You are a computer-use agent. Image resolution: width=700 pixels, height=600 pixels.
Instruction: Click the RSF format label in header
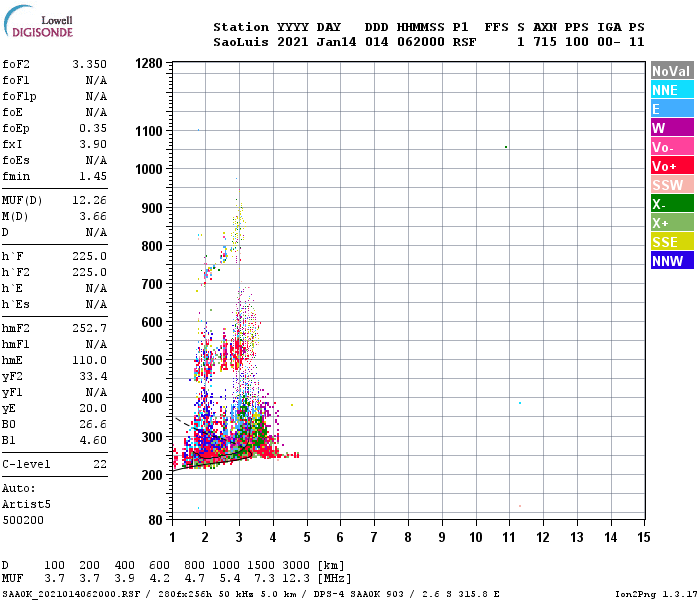[x=464, y=42]
